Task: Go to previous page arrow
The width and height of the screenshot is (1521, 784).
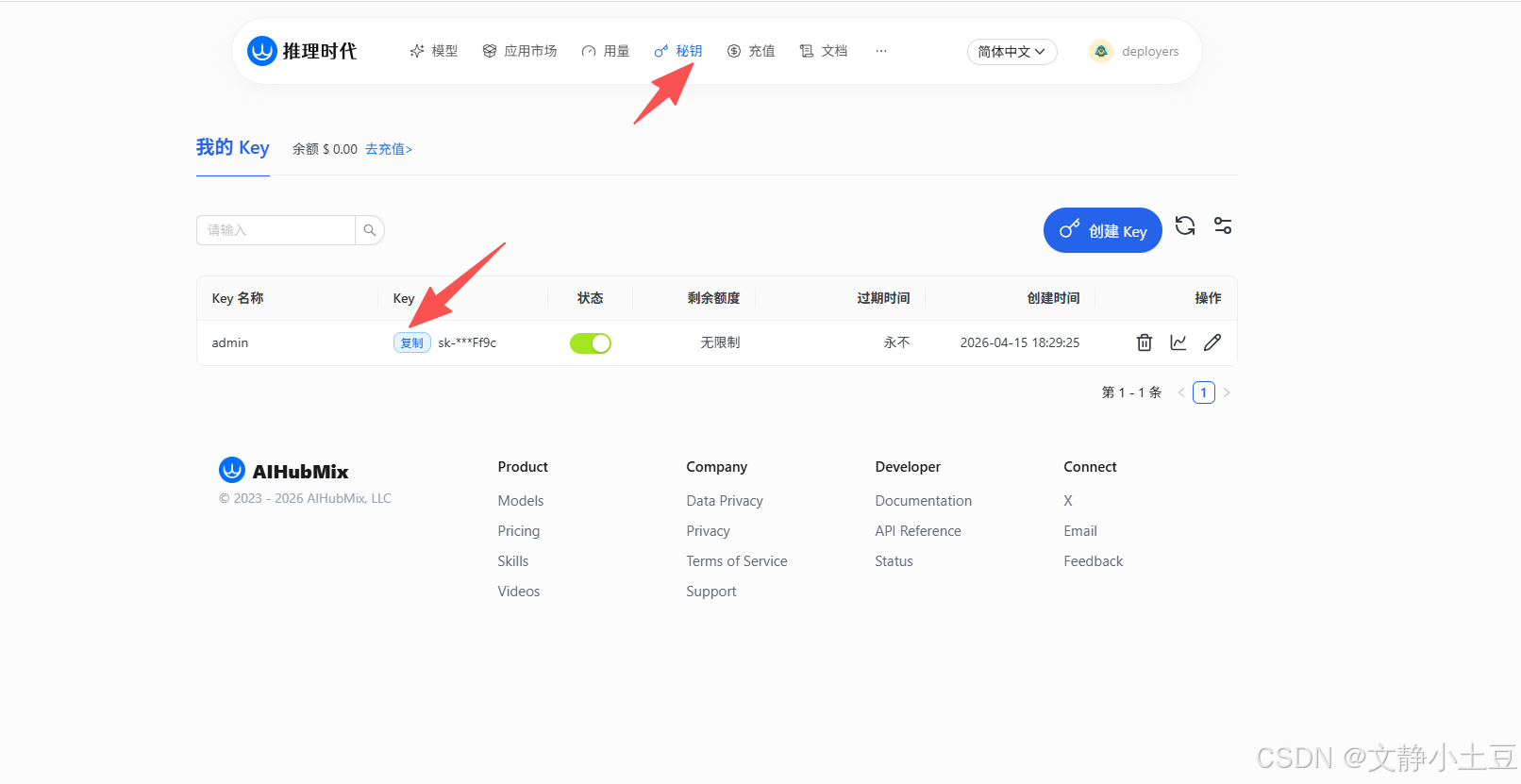Action: 1181,392
